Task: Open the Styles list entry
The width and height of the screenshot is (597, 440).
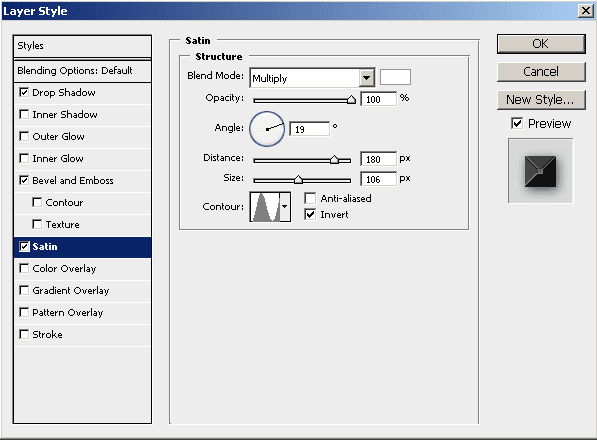Action: click(x=82, y=46)
